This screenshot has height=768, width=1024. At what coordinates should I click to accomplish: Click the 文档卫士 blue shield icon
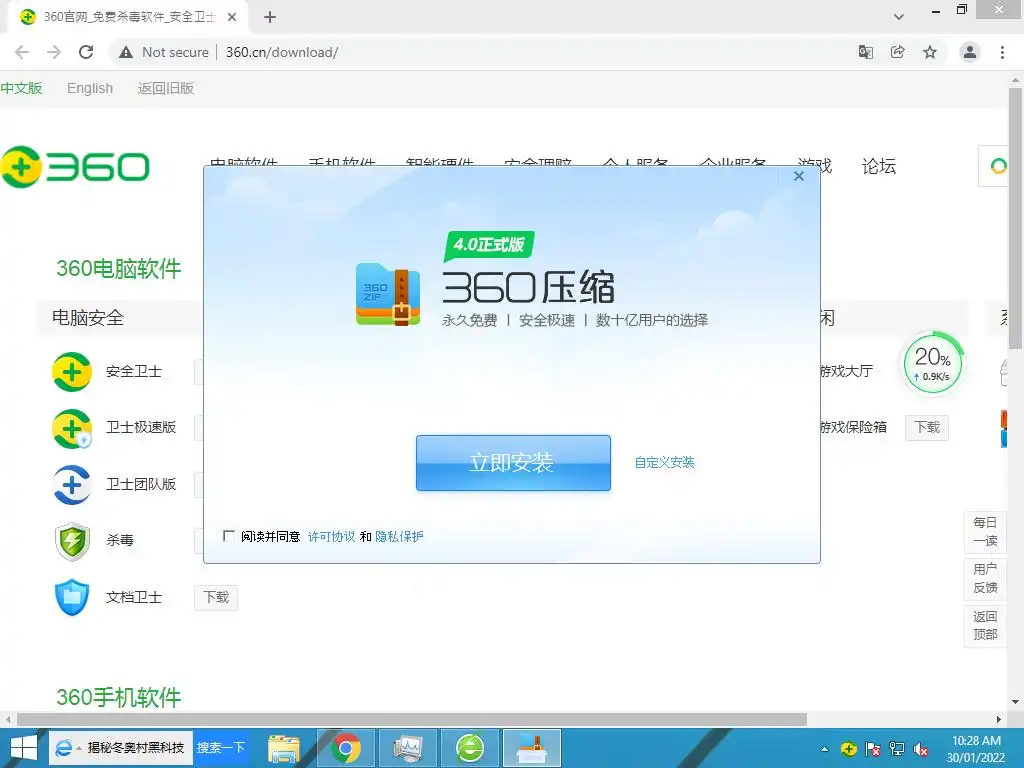(x=72, y=597)
